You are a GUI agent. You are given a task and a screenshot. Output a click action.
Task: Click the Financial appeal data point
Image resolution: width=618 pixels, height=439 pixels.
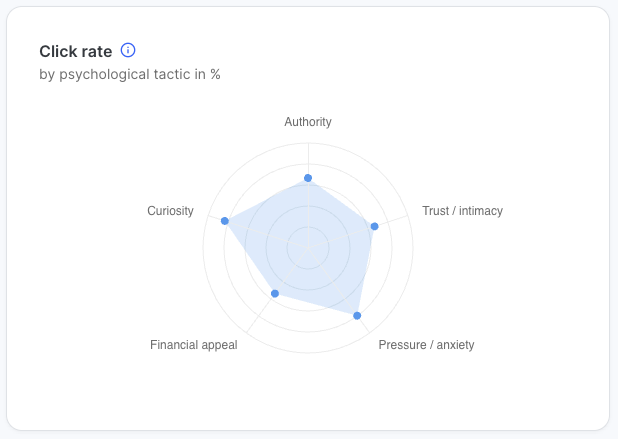point(275,293)
